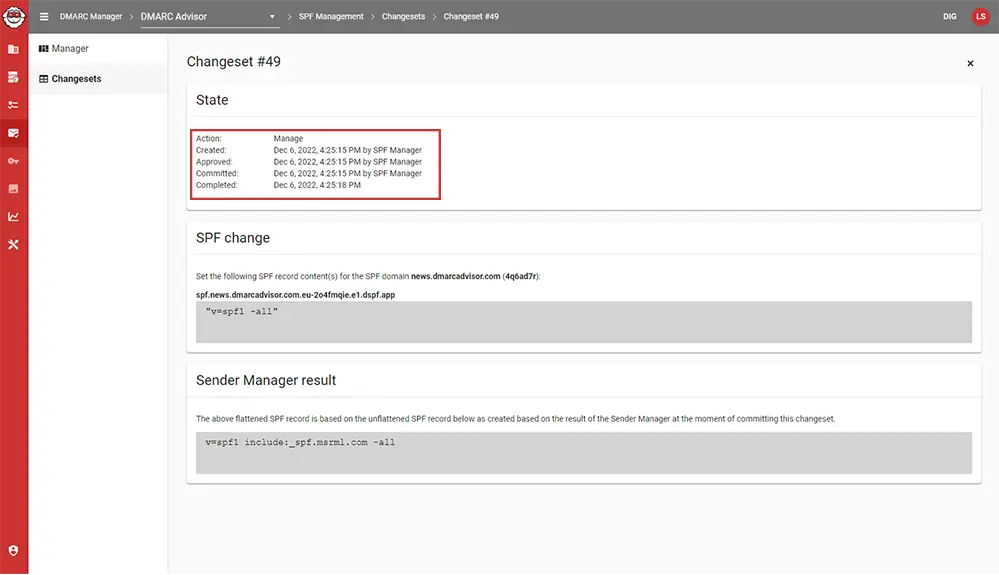The image size is (999, 575).
Task: Open the LS user avatar menu
Action: click(980, 17)
